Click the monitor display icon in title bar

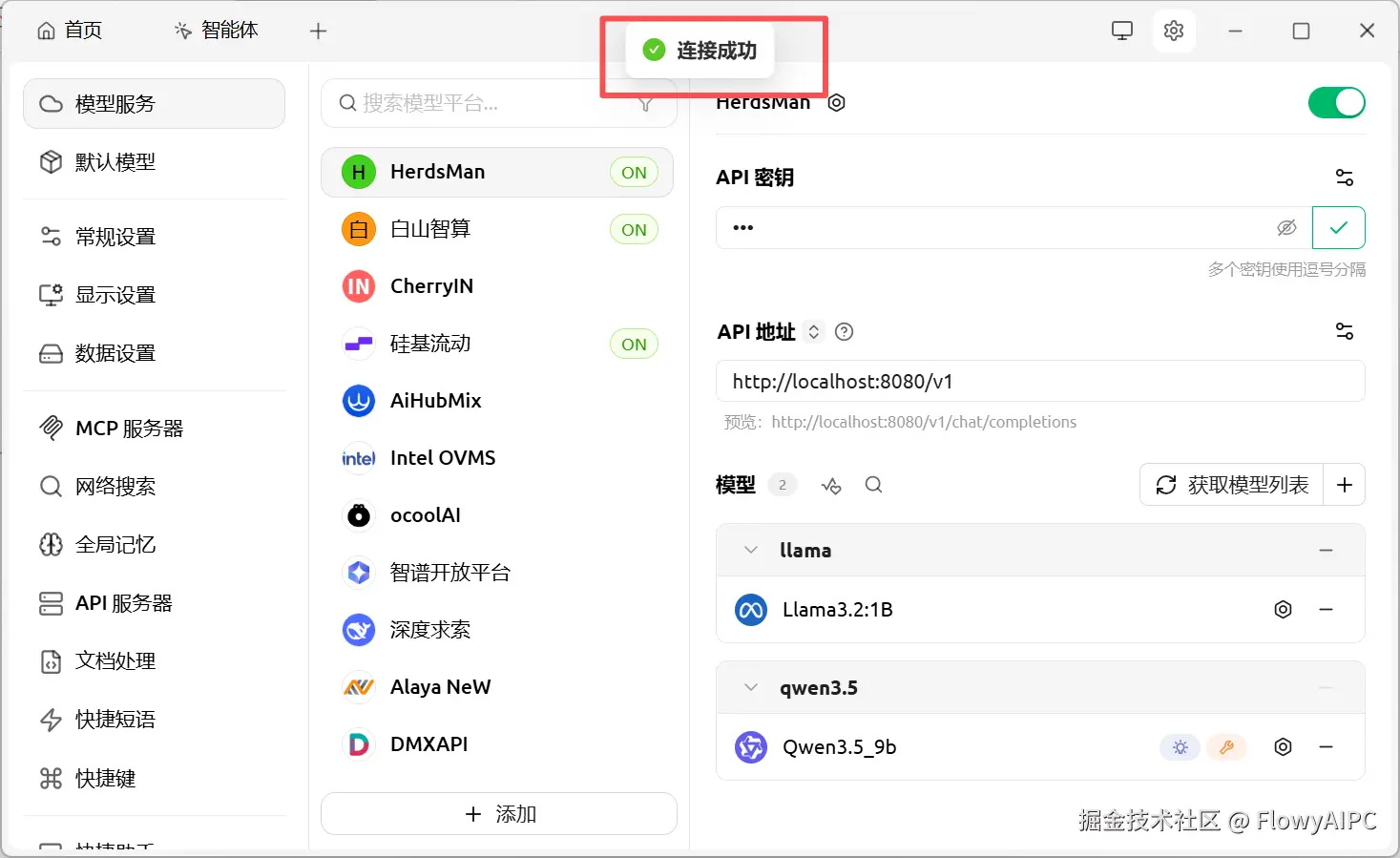1122,31
